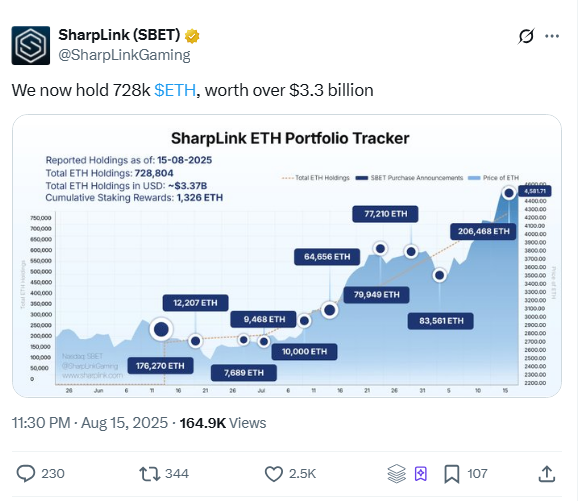The width and height of the screenshot is (578, 501).
Task: Repost the tweet with the retweet icon
Action: [x=149, y=474]
